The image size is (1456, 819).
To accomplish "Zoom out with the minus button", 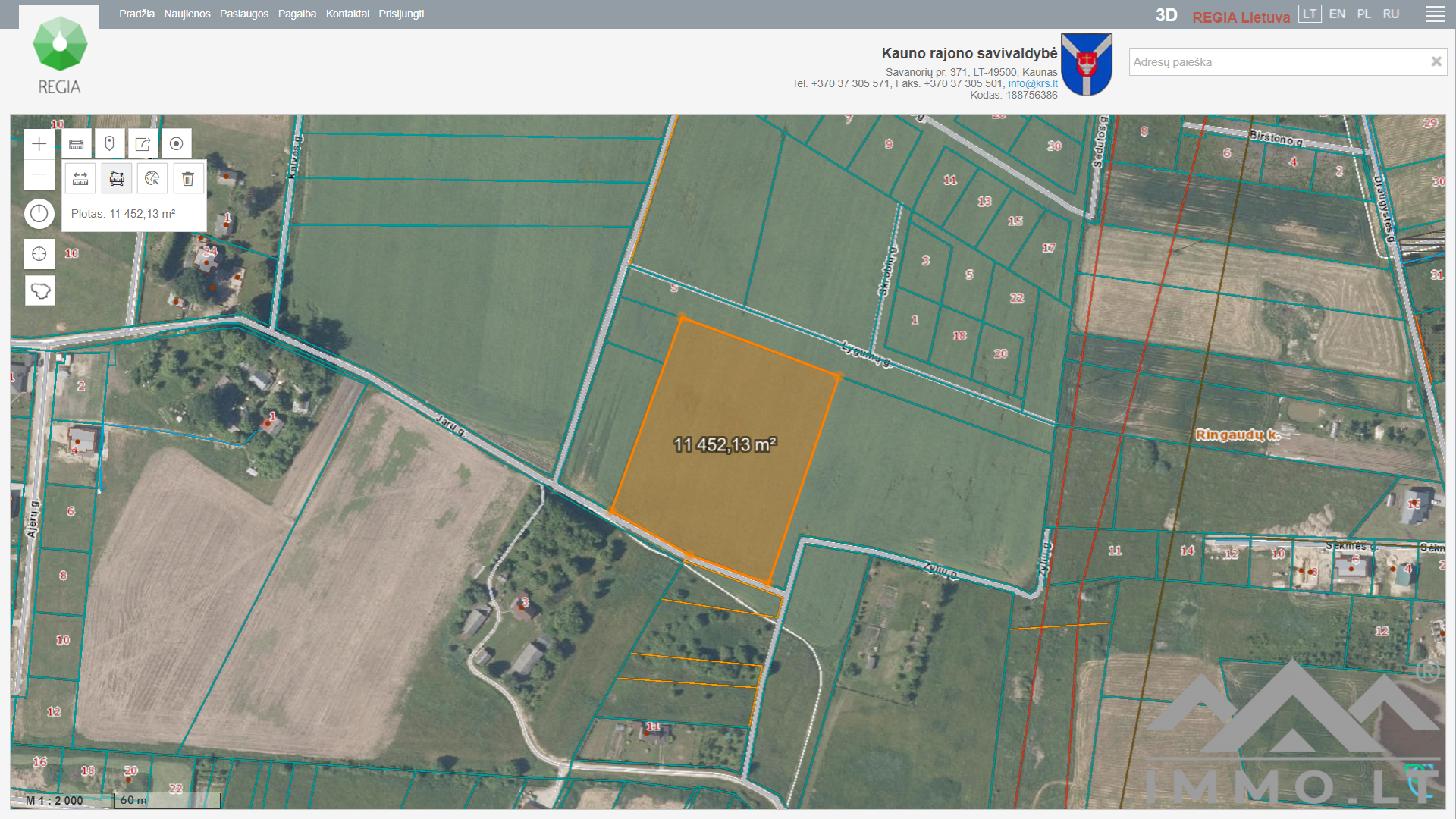I will [x=39, y=174].
